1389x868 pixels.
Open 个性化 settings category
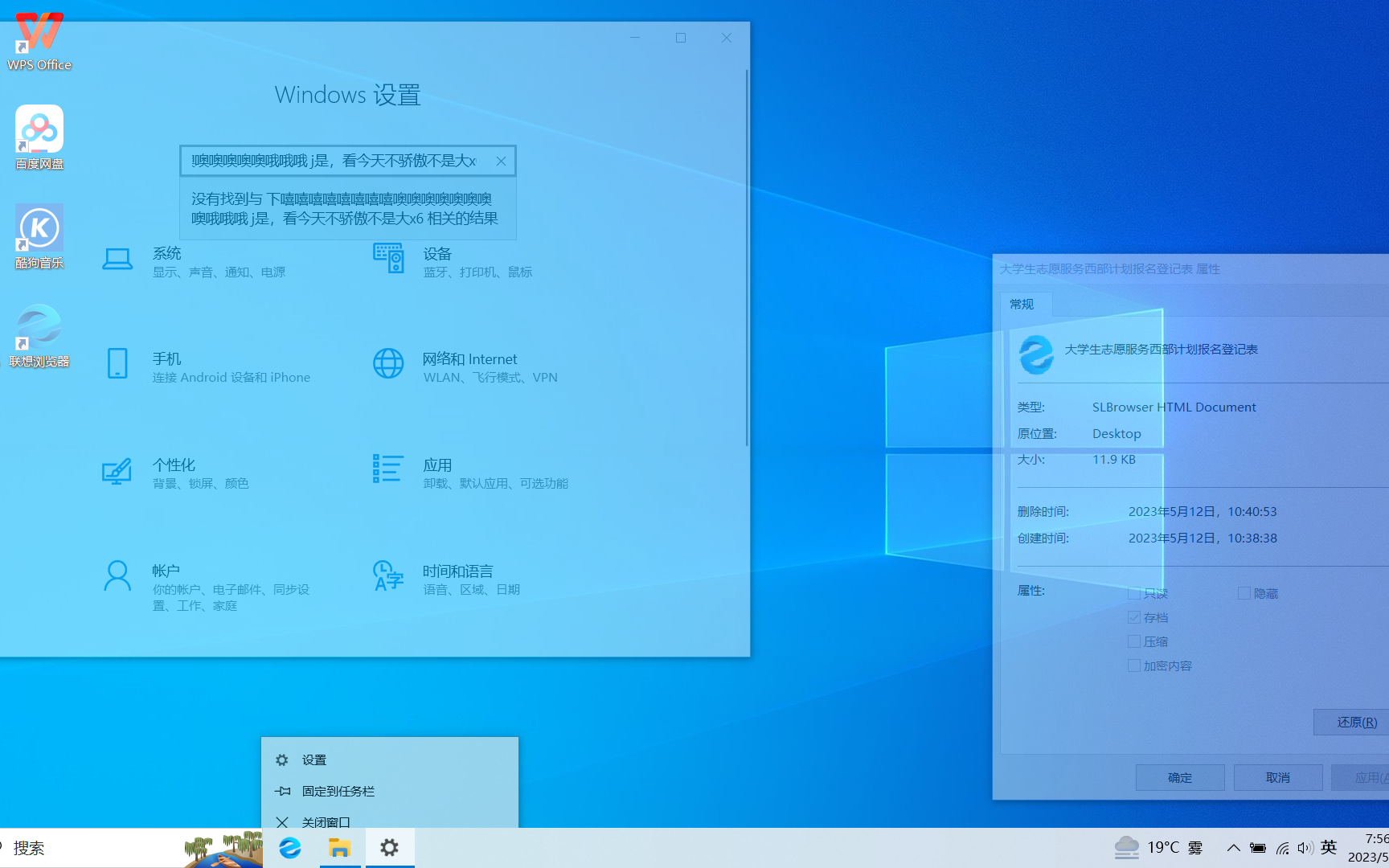[x=175, y=473]
